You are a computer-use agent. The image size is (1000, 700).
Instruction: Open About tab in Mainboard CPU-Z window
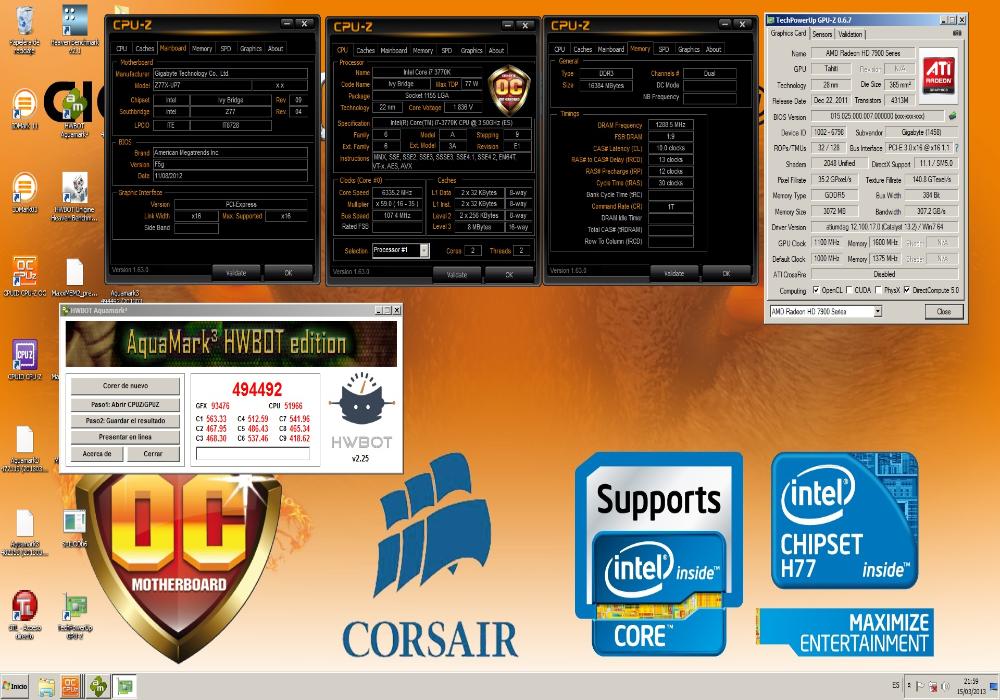276,48
